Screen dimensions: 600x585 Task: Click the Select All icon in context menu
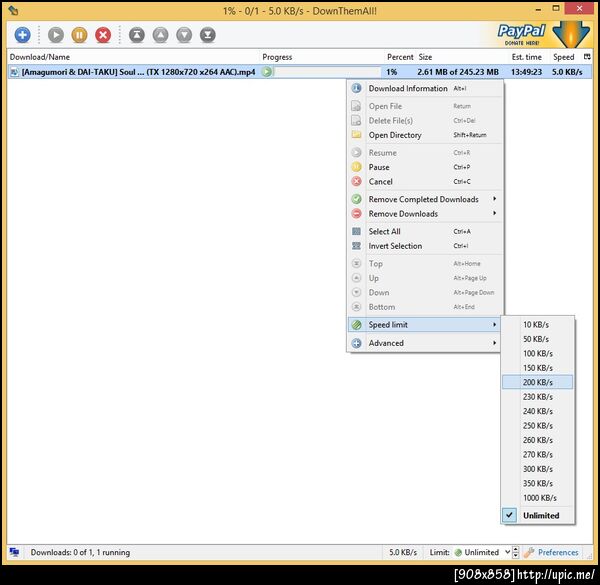(x=356, y=231)
